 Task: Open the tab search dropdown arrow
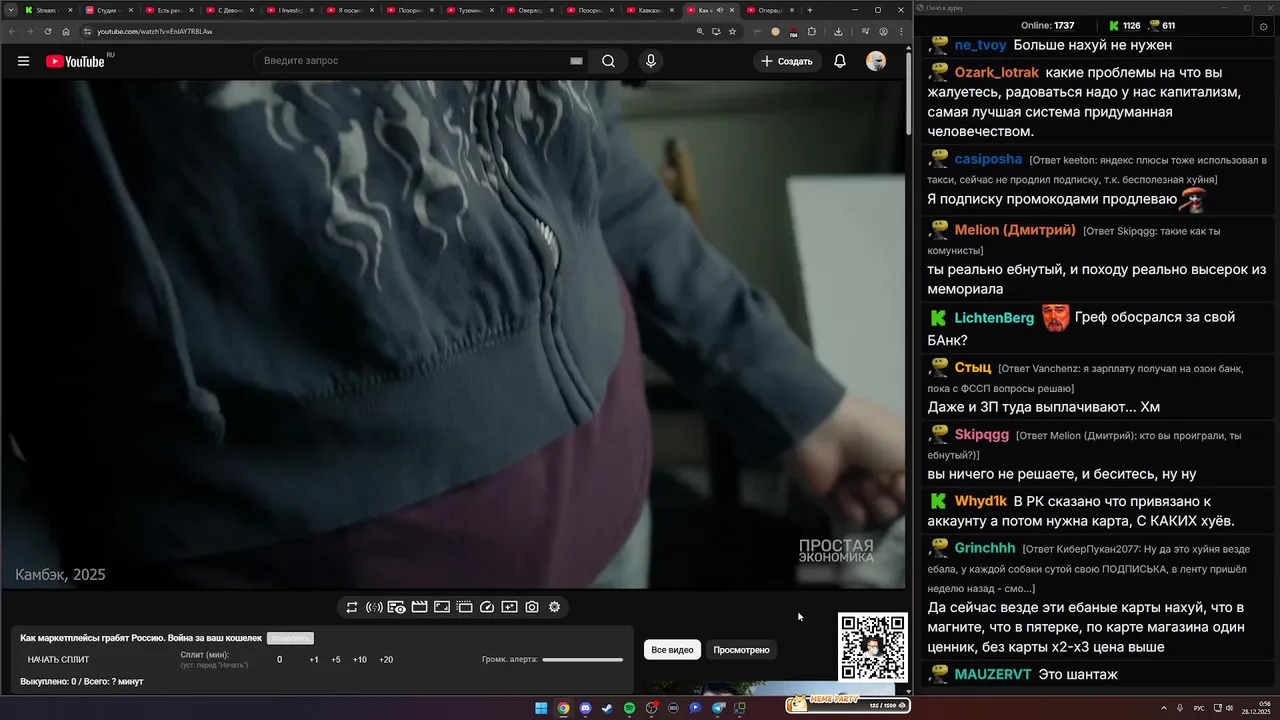[10, 10]
